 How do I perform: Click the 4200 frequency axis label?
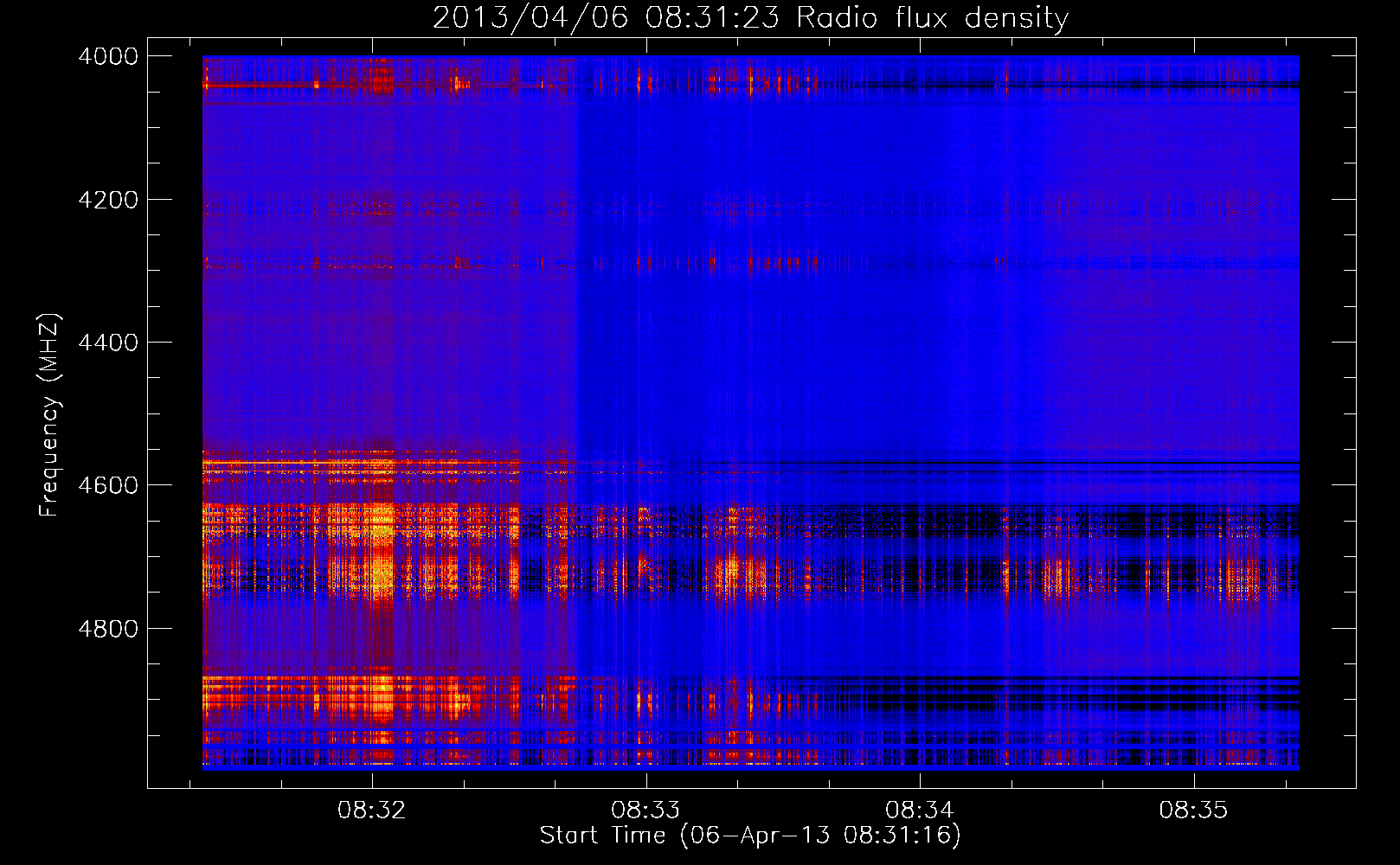click(108, 200)
